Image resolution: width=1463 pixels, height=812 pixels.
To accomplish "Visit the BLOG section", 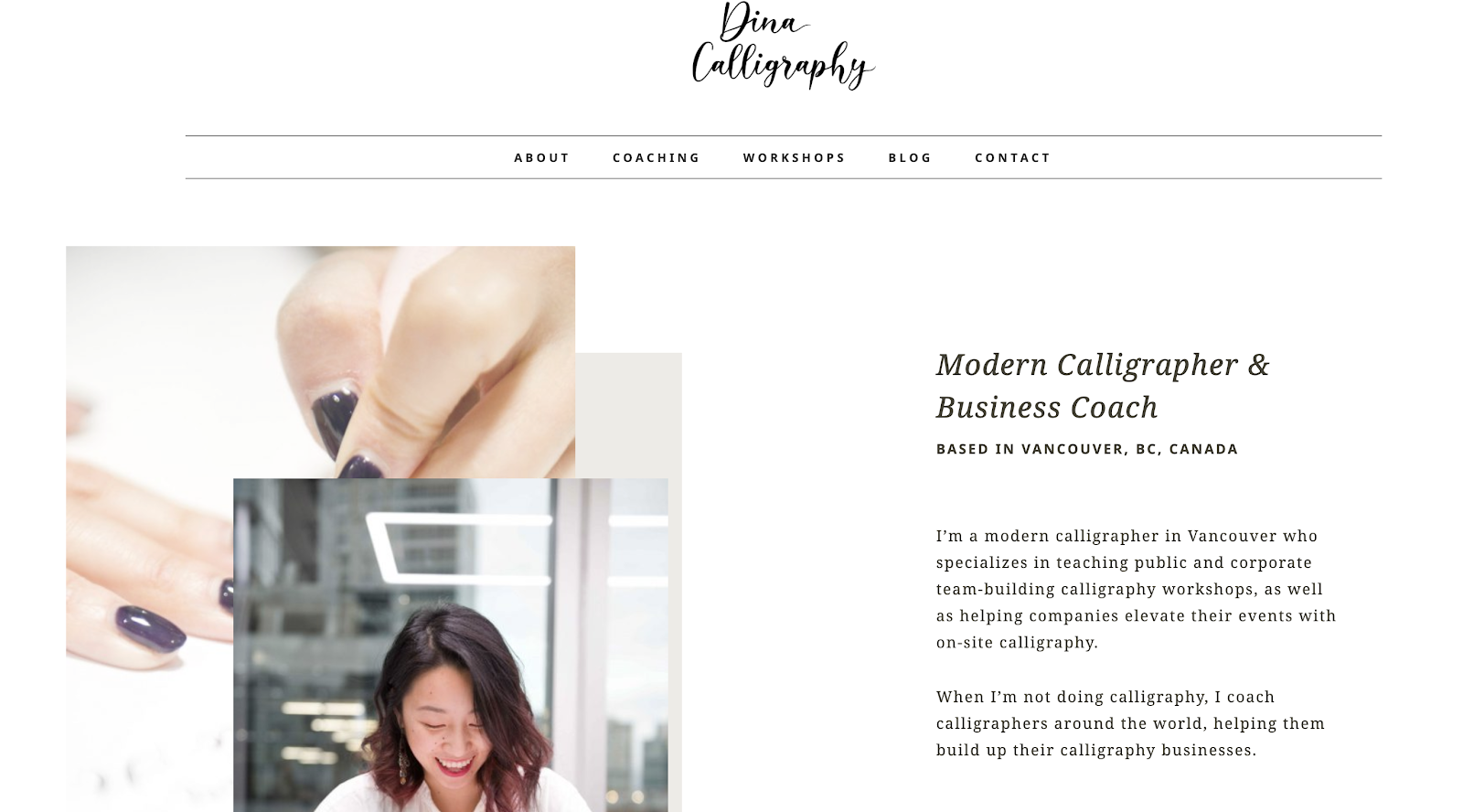I will (910, 157).
